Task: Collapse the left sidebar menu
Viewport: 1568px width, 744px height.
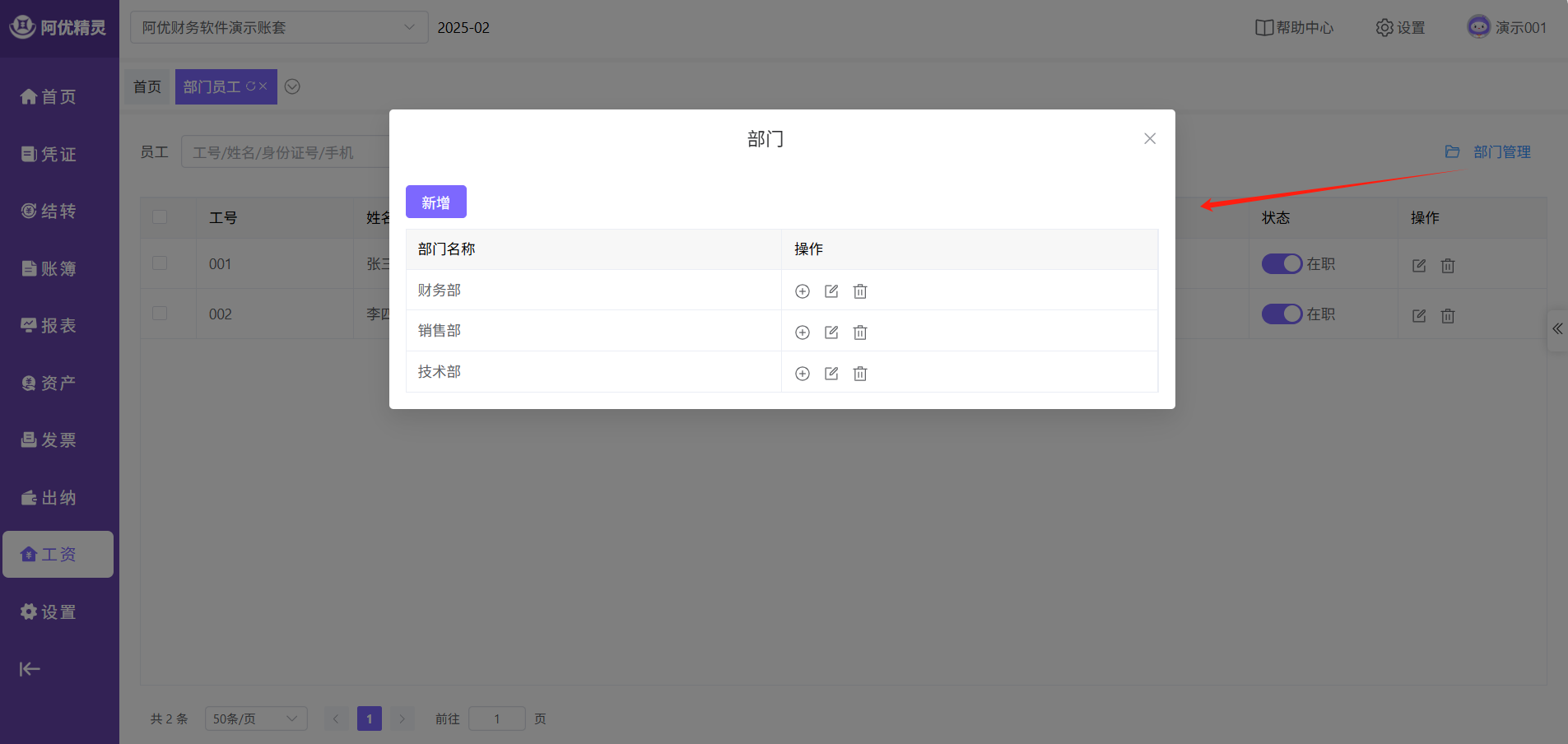Action: (x=30, y=669)
